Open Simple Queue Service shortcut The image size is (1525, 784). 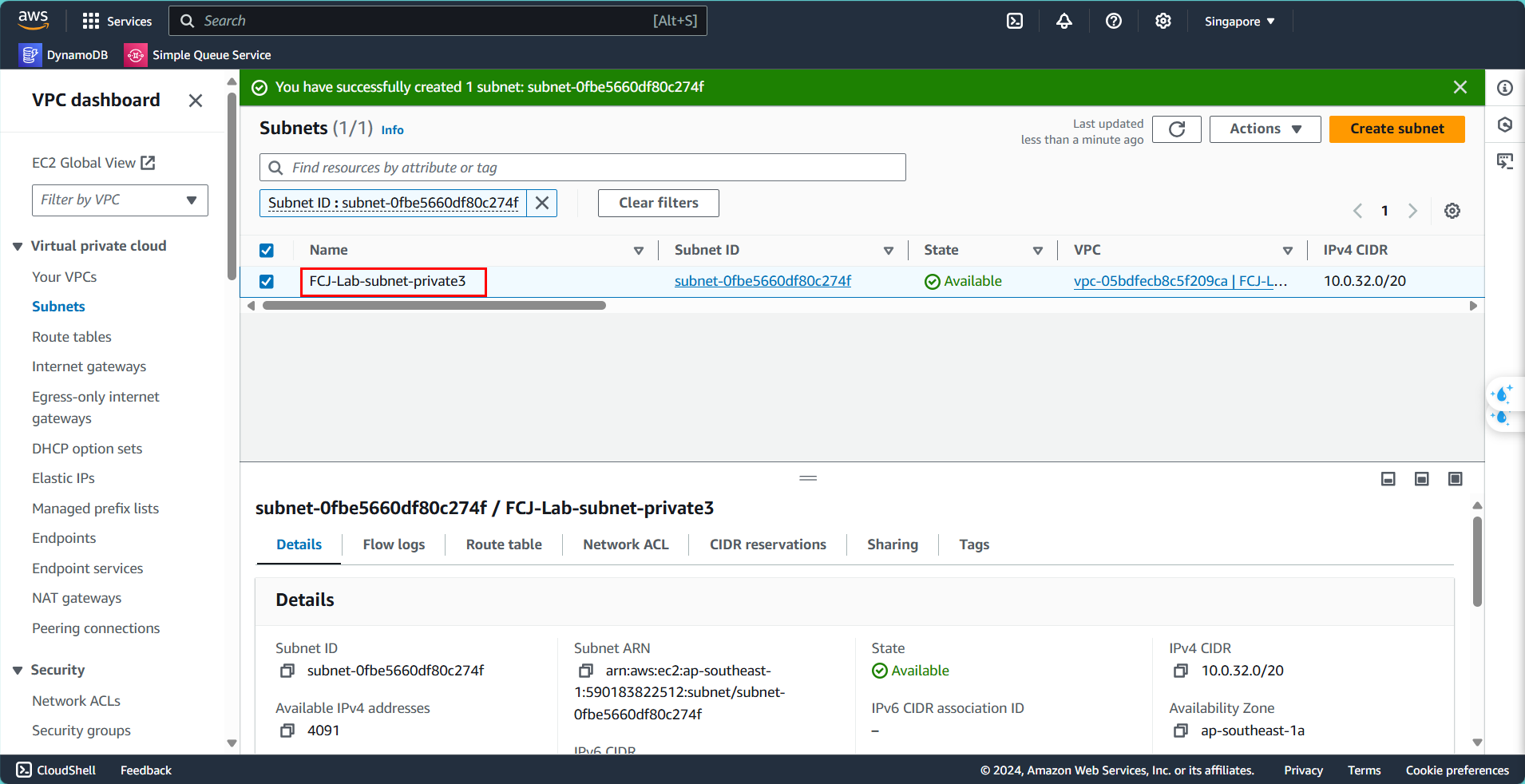click(199, 55)
